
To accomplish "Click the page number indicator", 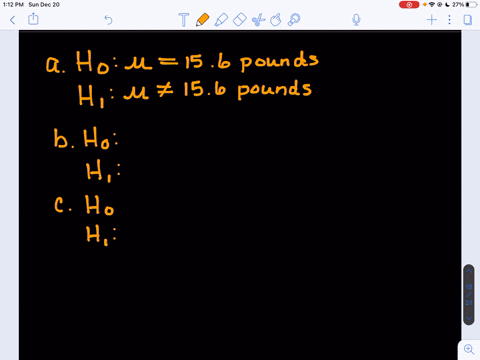I will (469, 295).
